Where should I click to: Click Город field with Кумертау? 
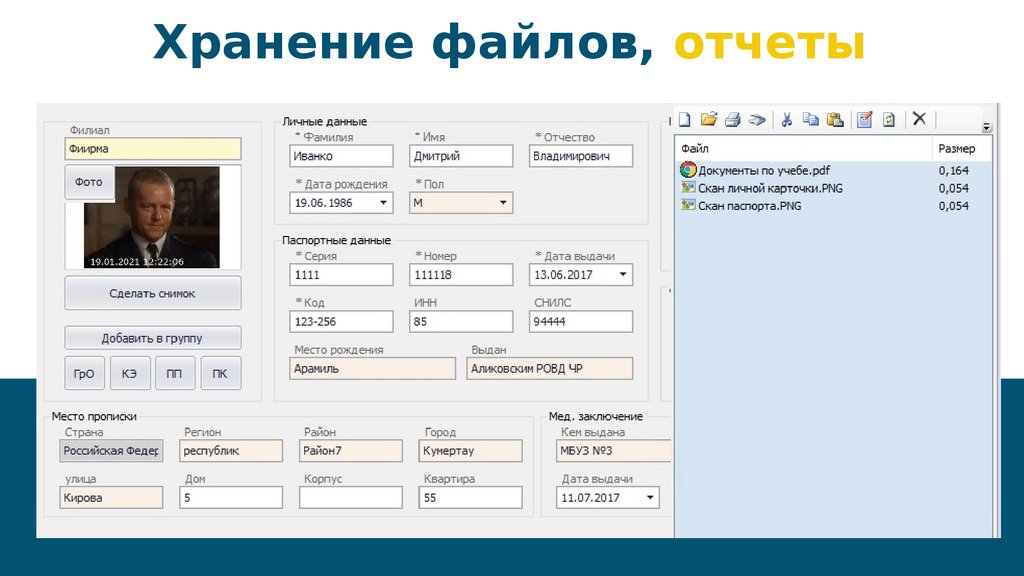tap(470, 451)
